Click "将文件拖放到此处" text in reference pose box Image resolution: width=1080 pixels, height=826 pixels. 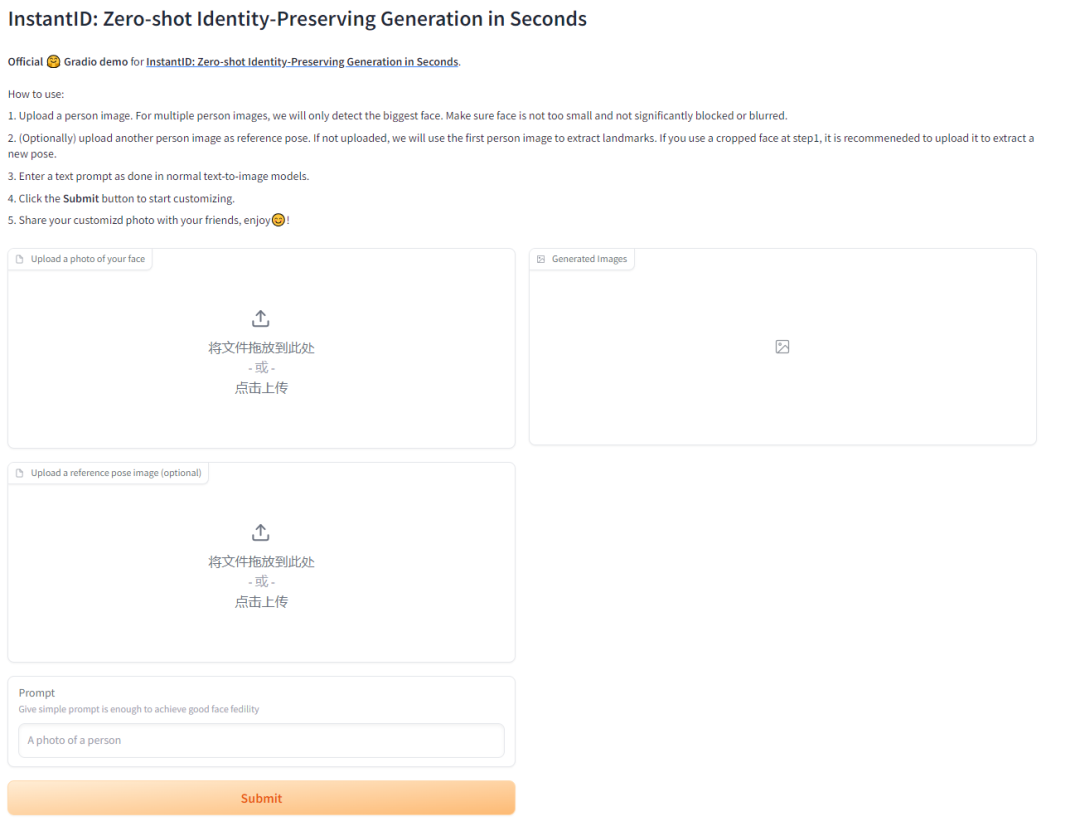tap(261, 562)
